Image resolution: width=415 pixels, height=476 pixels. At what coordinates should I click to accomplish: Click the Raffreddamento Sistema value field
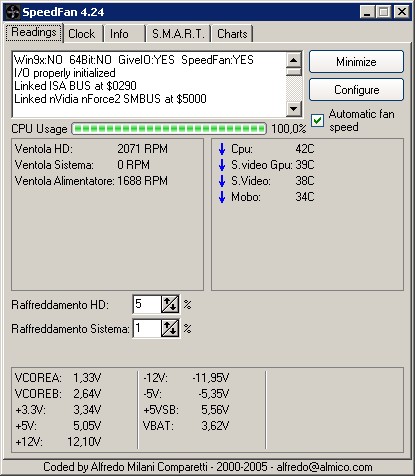[147, 328]
